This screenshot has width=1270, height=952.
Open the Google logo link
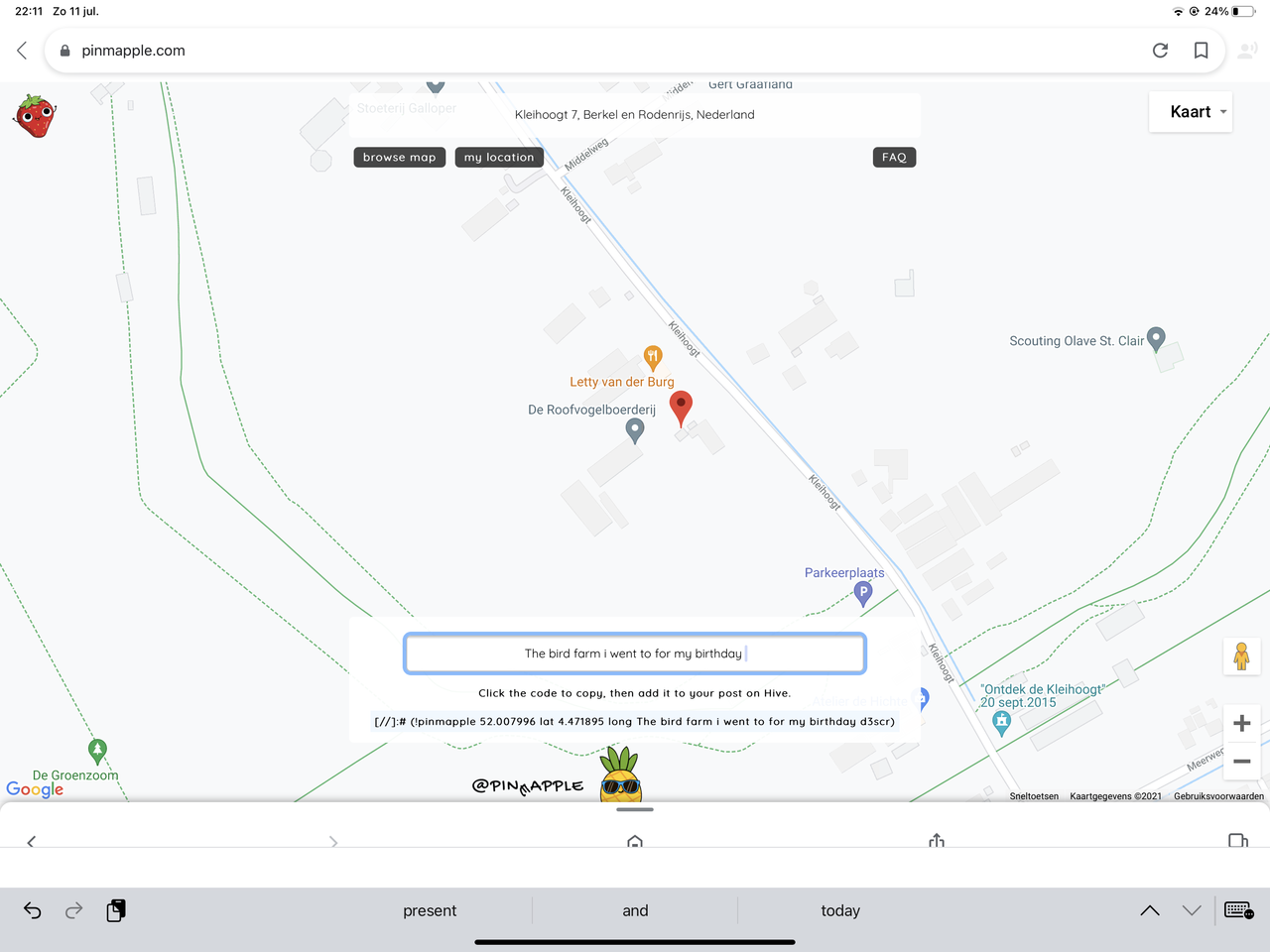click(35, 789)
